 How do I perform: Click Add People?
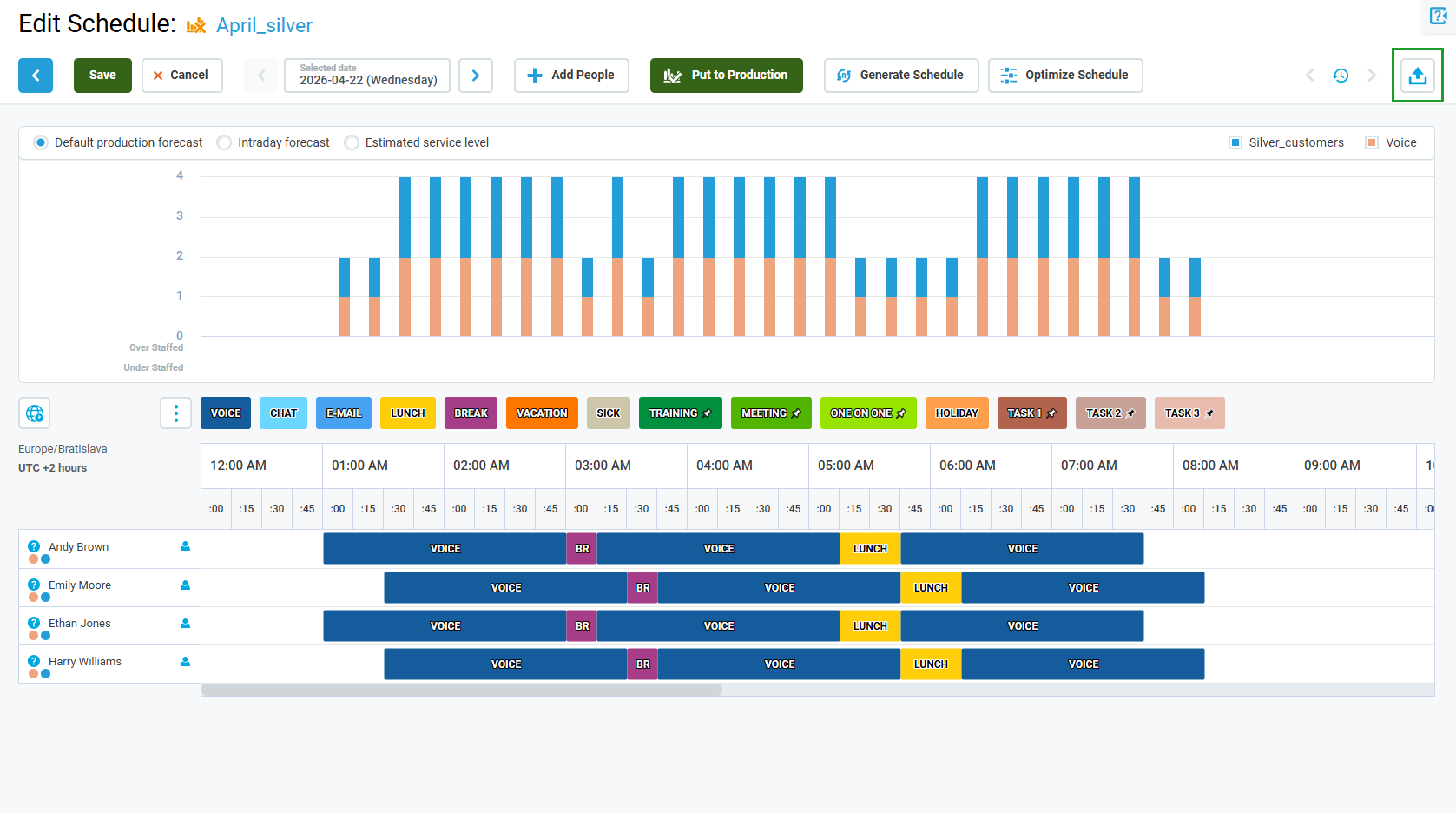click(x=571, y=76)
